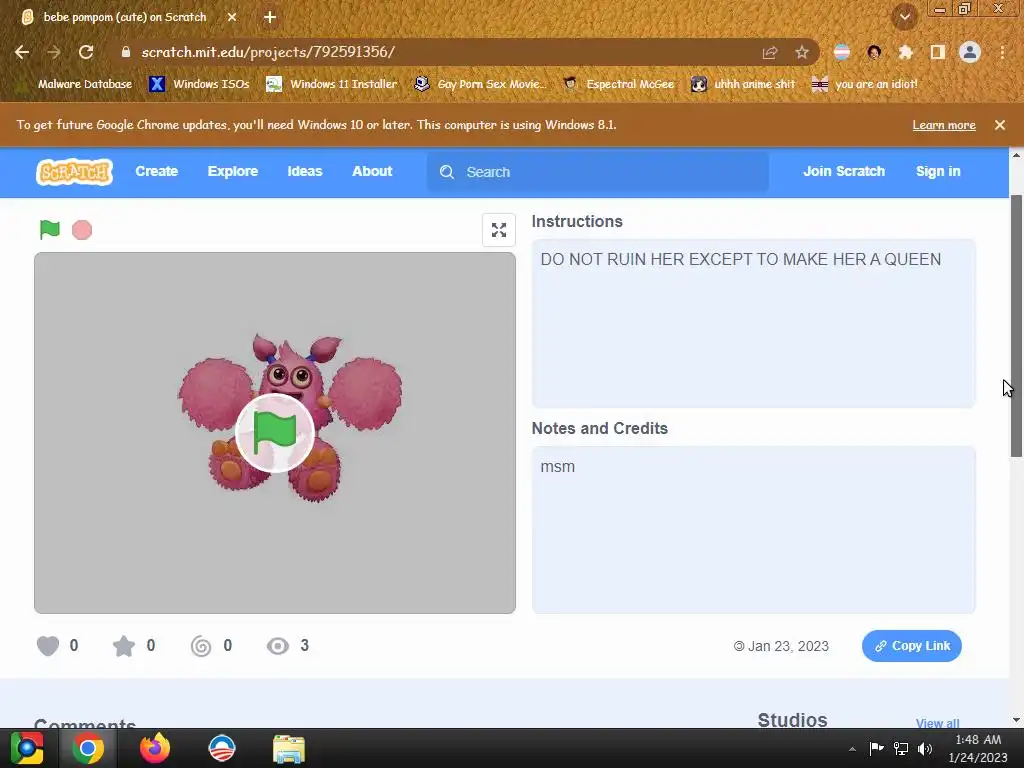Click the Scratch logo

[x=74, y=172]
